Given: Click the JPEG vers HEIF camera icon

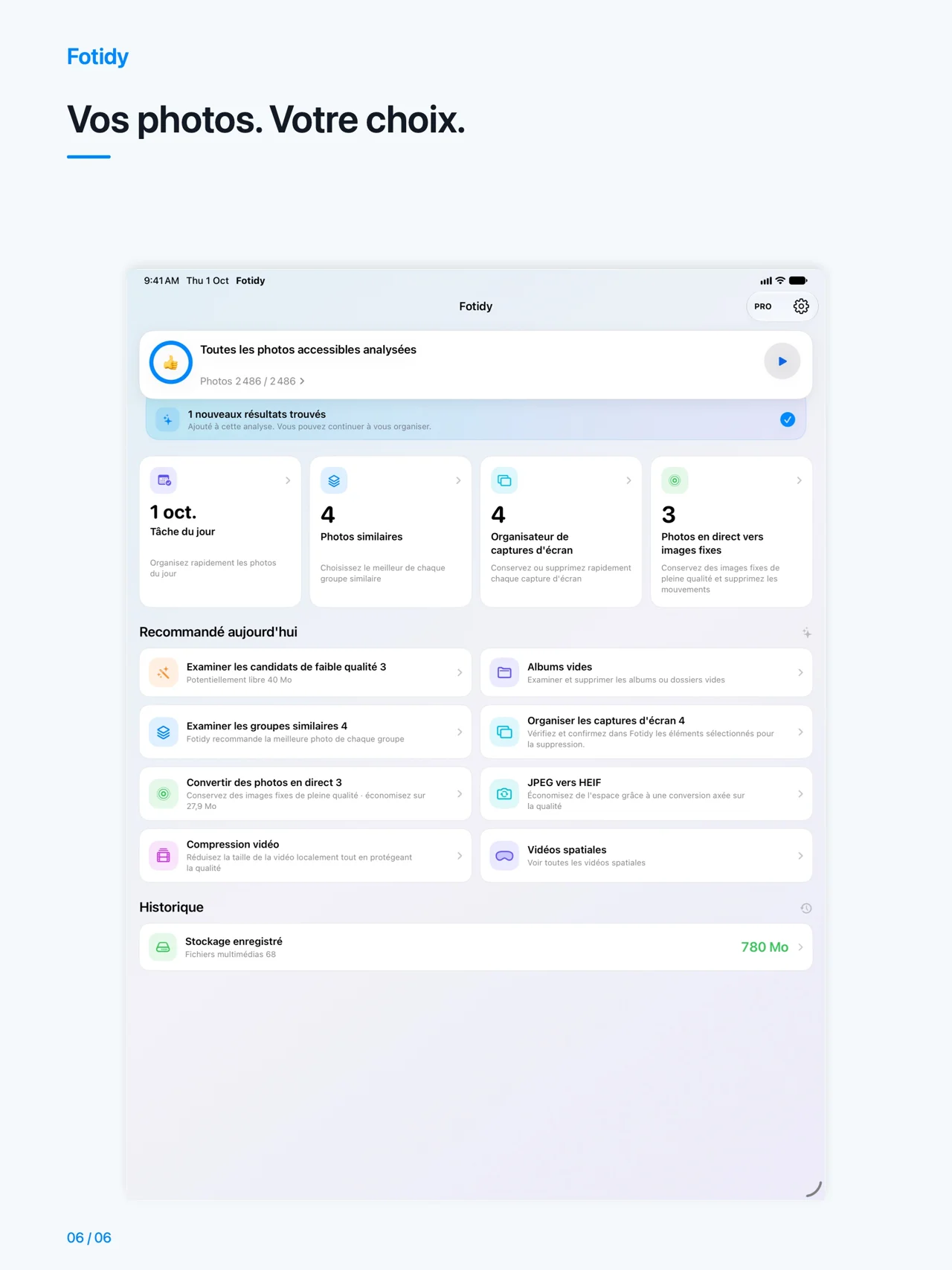Looking at the screenshot, I should click(x=504, y=794).
